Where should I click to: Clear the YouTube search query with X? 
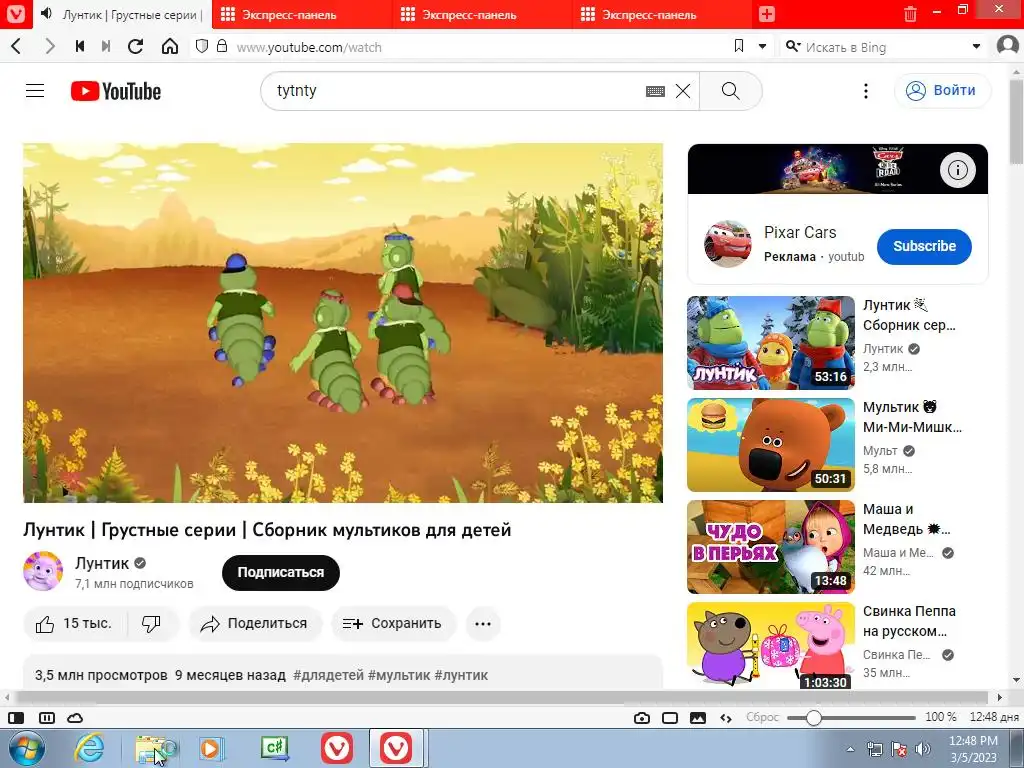(x=683, y=91)
